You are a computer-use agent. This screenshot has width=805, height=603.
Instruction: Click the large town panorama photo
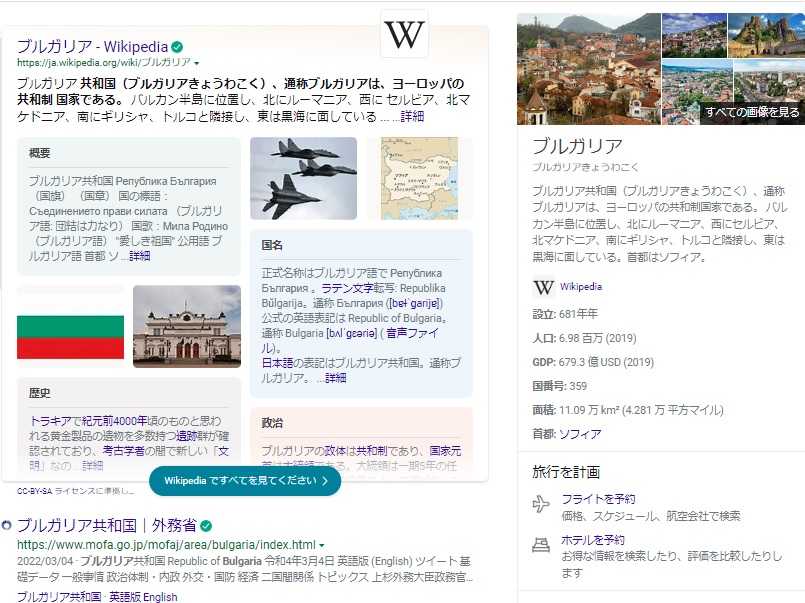(x=589, y=69)
